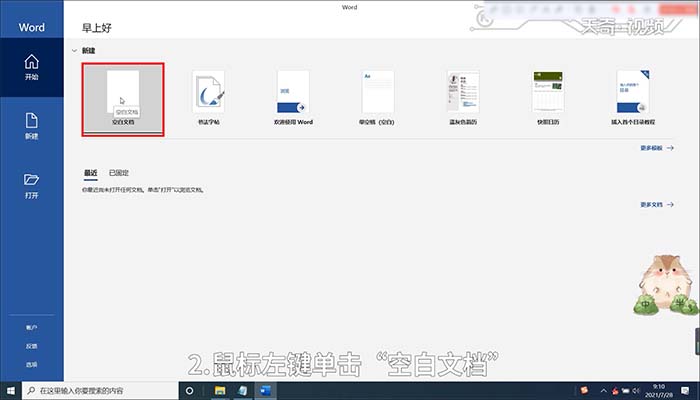Select 打开 (Open) in the left sidebar
This screenshot has height=400, width=700.
[x=31, y=186]
